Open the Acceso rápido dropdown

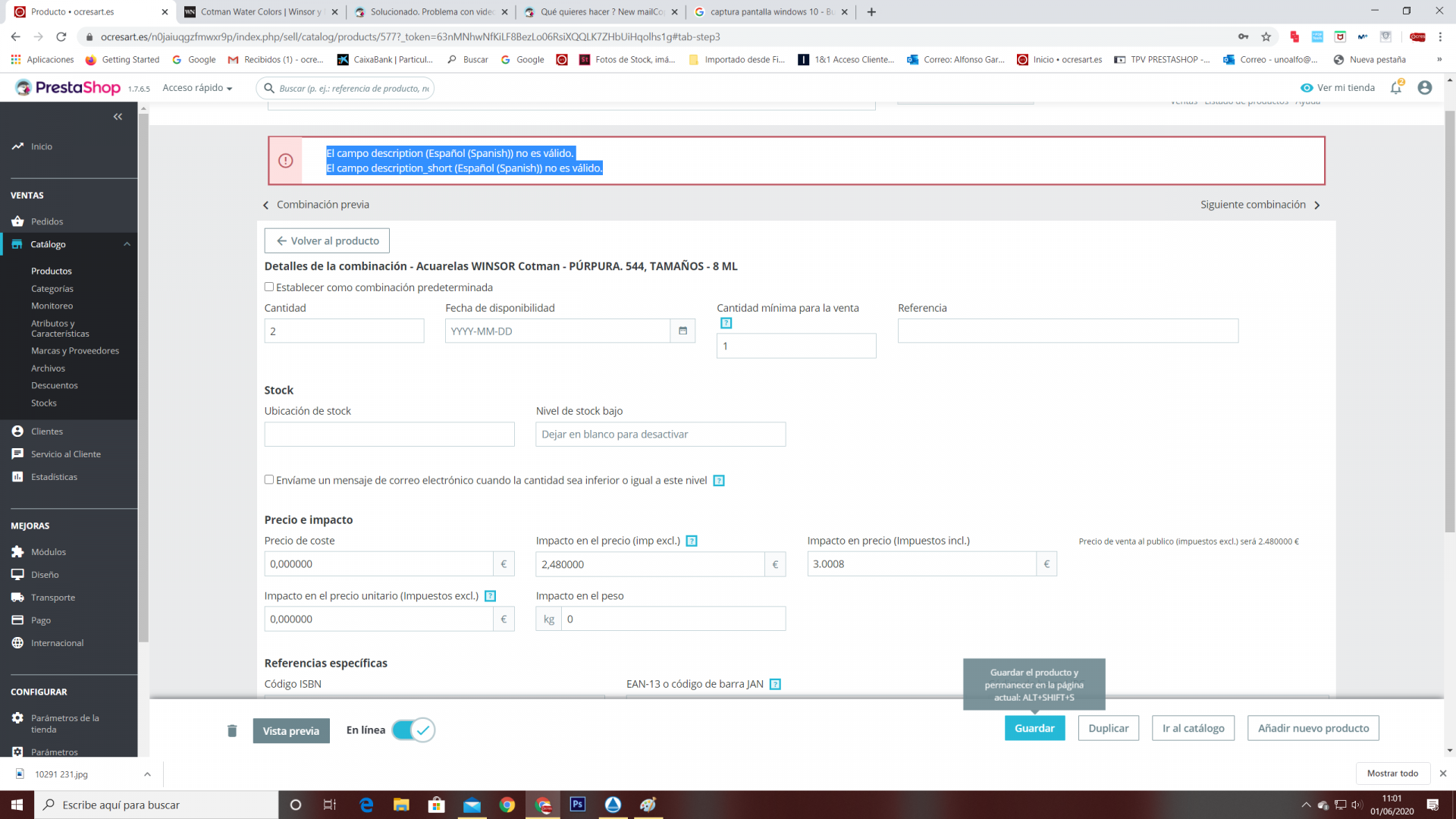point(197,88)
